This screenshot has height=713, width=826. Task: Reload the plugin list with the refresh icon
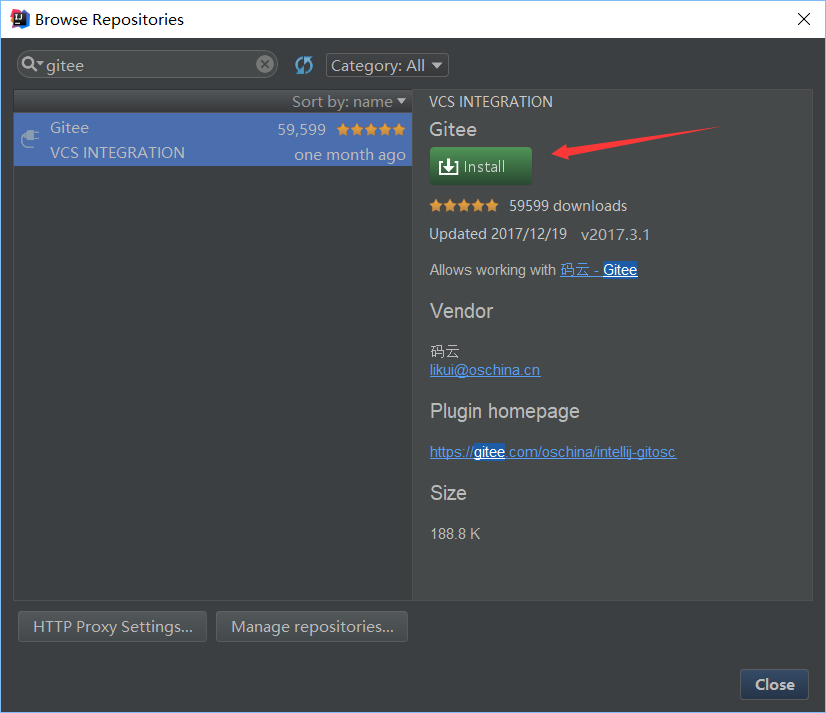pos(304,65)
